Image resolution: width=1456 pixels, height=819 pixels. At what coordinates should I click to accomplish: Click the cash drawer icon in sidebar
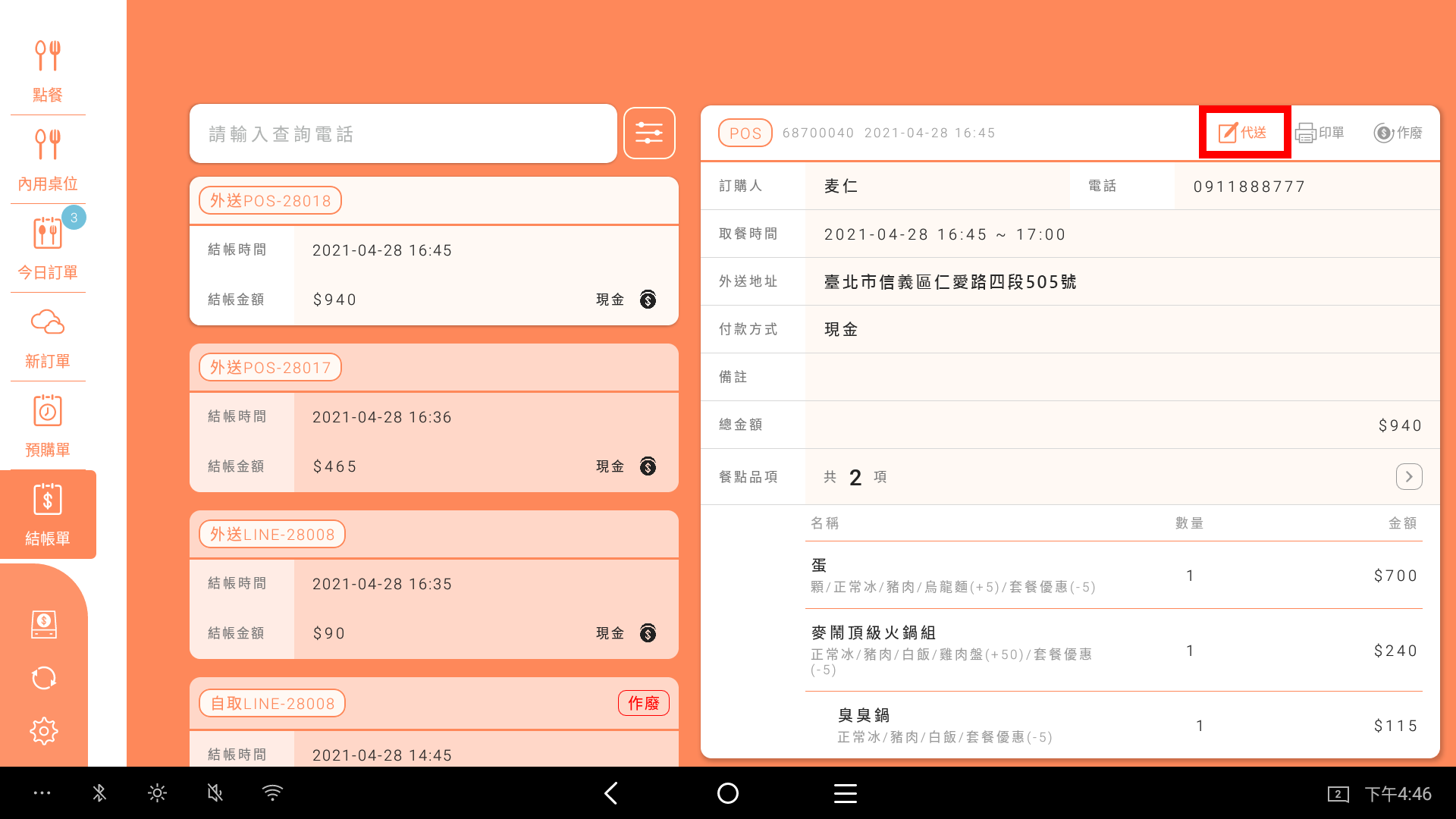(x=44, y=624)
